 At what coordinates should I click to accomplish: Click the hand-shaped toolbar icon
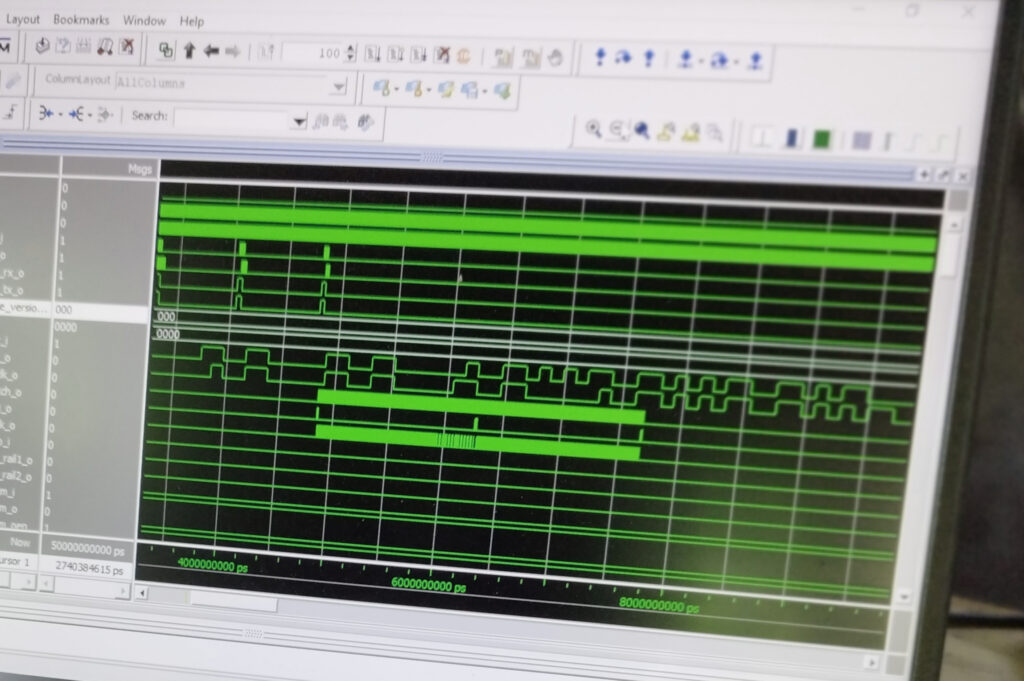(555, 58)
